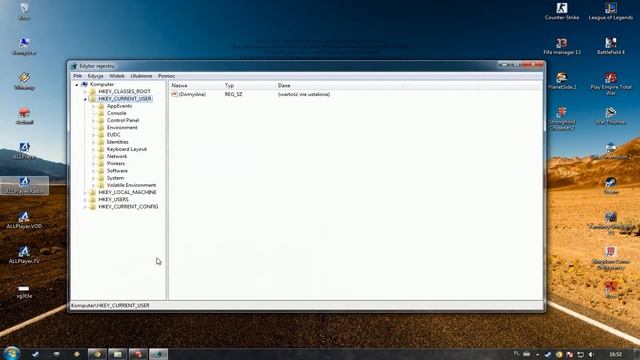
Task: Click the HKEY_CURRENT_CONFIG folder icon
Action: point(93,207)
